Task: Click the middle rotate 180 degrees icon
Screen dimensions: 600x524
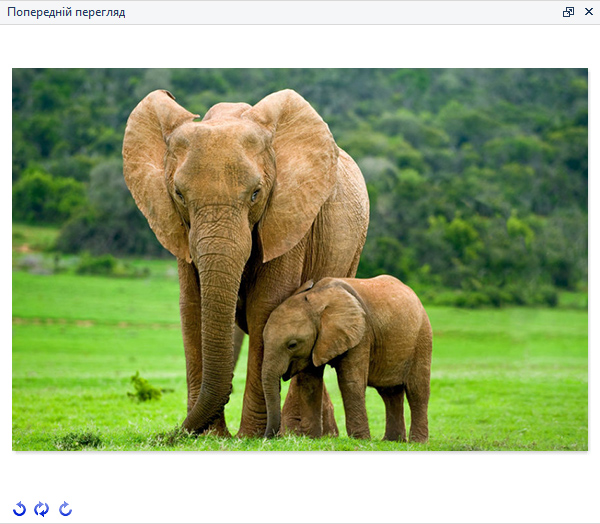Action: click(41, 509)
